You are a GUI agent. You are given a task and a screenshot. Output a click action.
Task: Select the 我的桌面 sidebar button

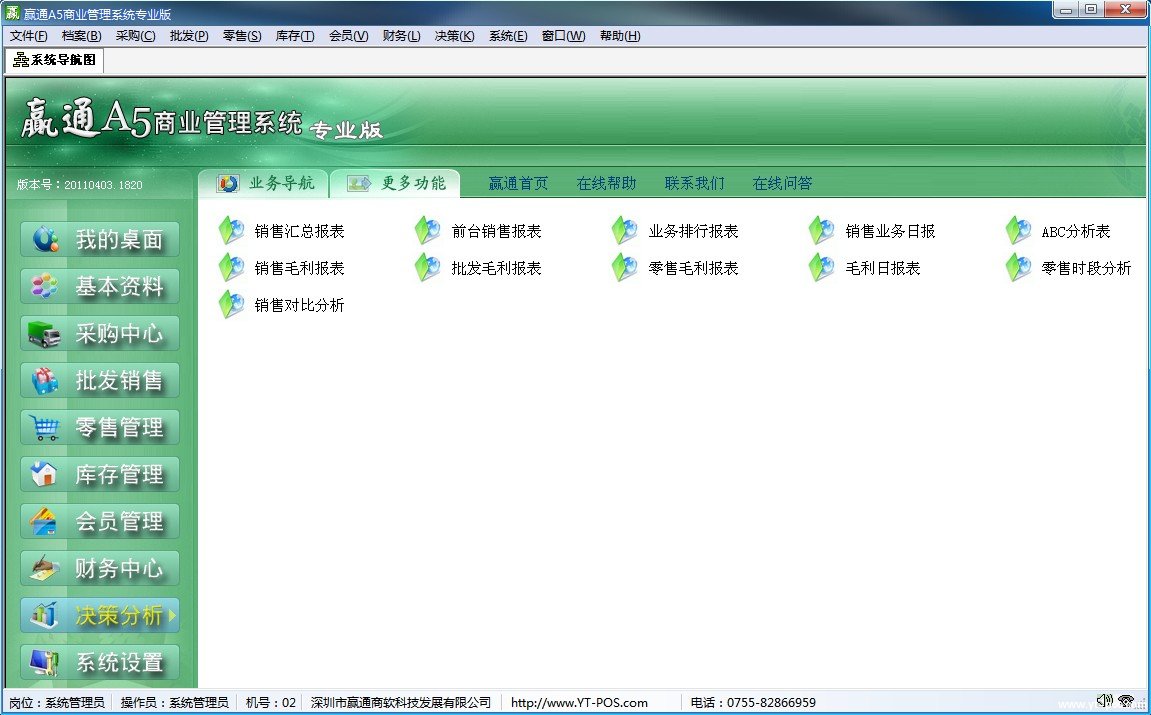point(100,239)
